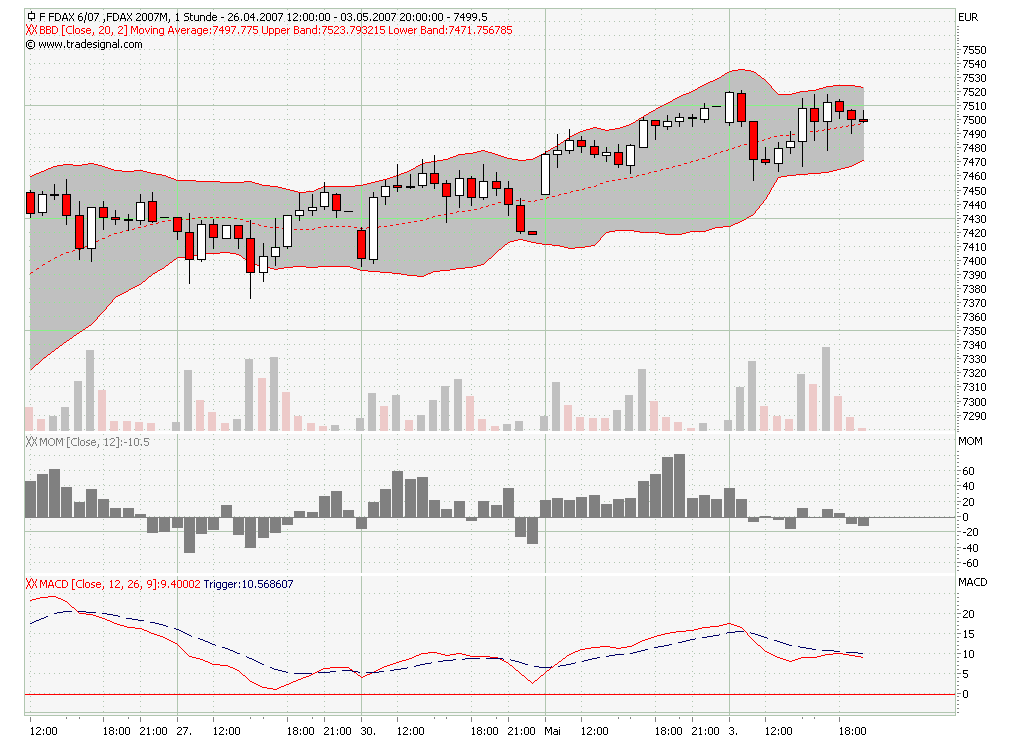Click the 15 value on the MACD axis
1014x748 pixels.
[968, 634]
